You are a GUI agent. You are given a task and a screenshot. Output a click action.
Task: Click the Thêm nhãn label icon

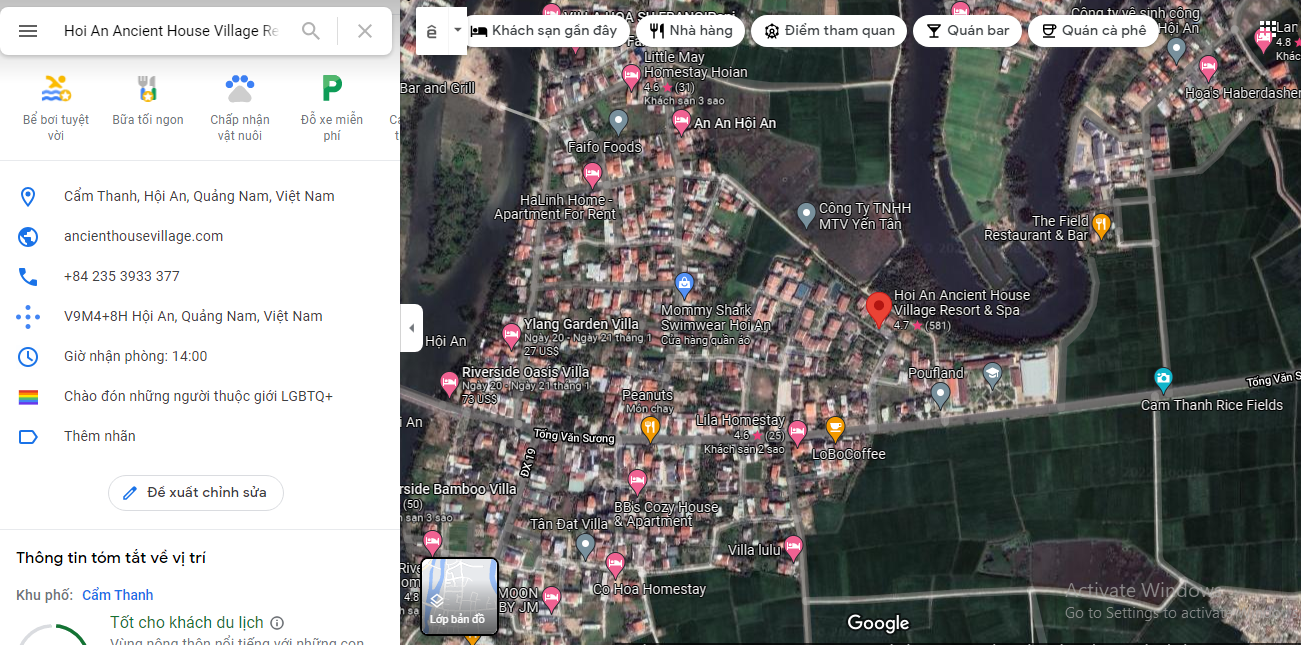coord(28,436)
